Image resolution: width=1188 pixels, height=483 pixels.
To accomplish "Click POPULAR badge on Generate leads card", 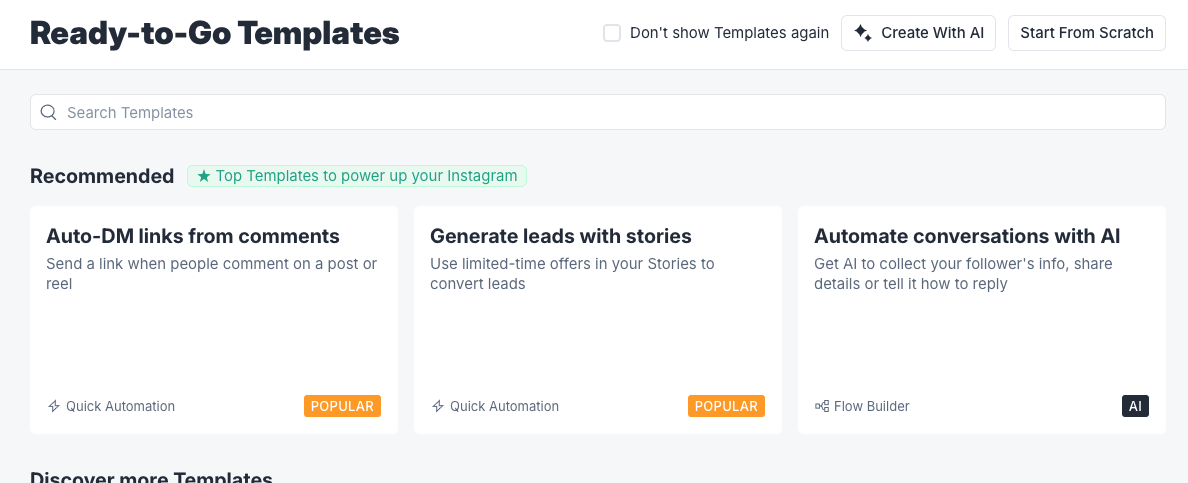I will (726, 406).
